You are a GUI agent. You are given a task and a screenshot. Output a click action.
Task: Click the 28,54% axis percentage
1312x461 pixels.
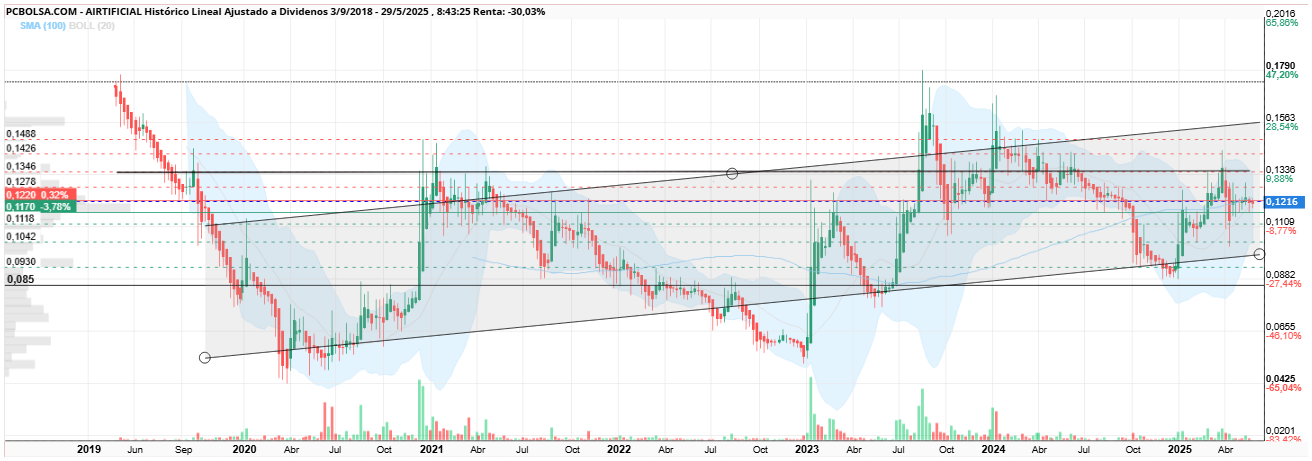point(1280,127)
